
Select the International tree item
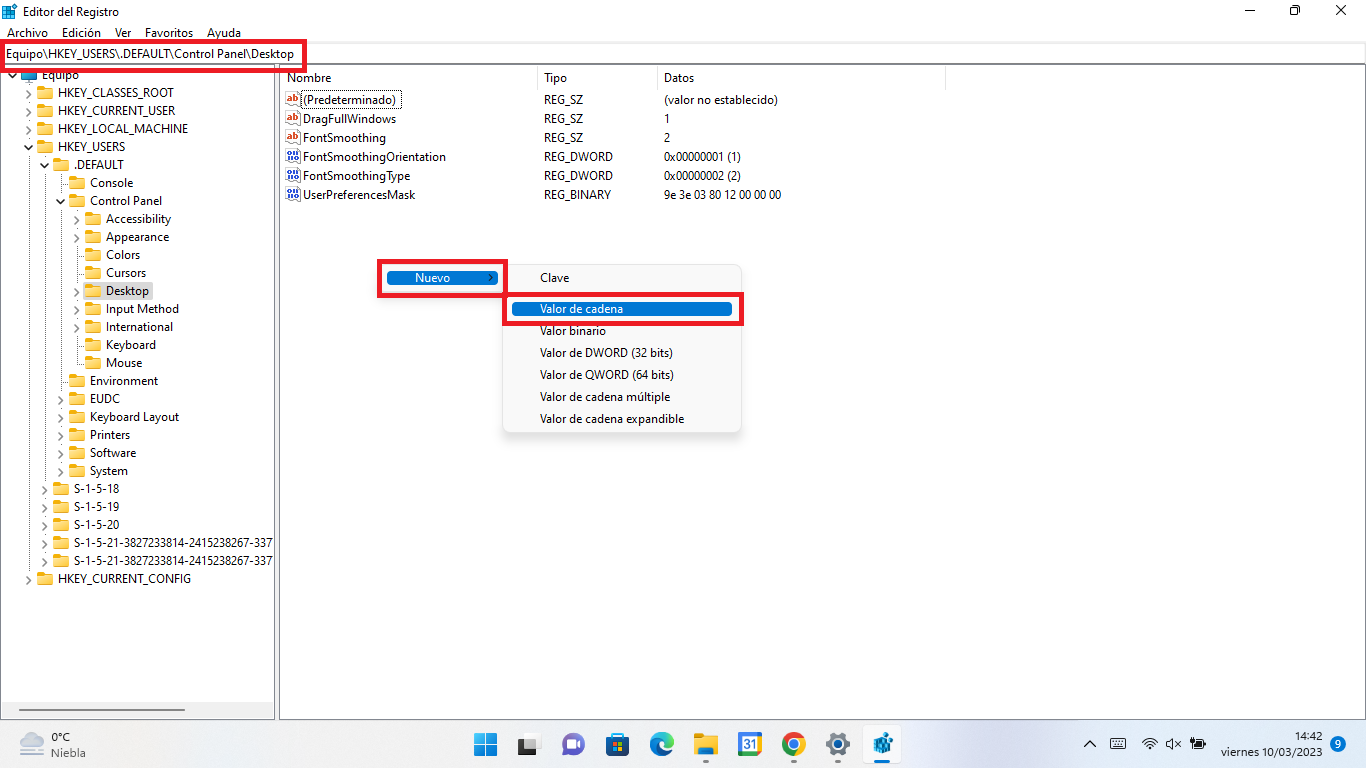click(139, 327)
